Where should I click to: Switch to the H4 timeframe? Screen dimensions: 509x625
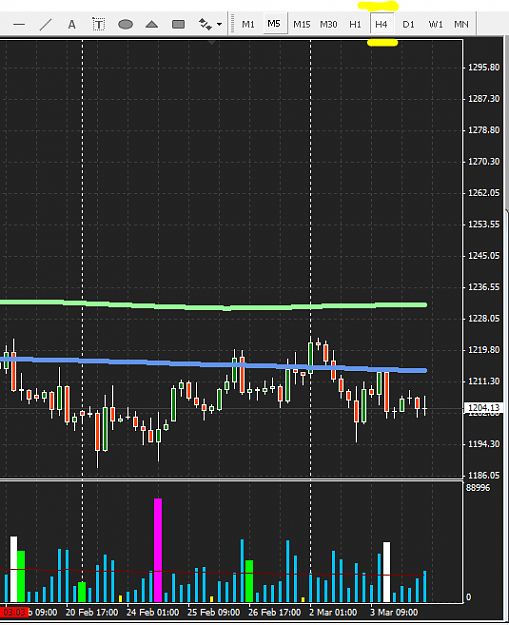381,25
